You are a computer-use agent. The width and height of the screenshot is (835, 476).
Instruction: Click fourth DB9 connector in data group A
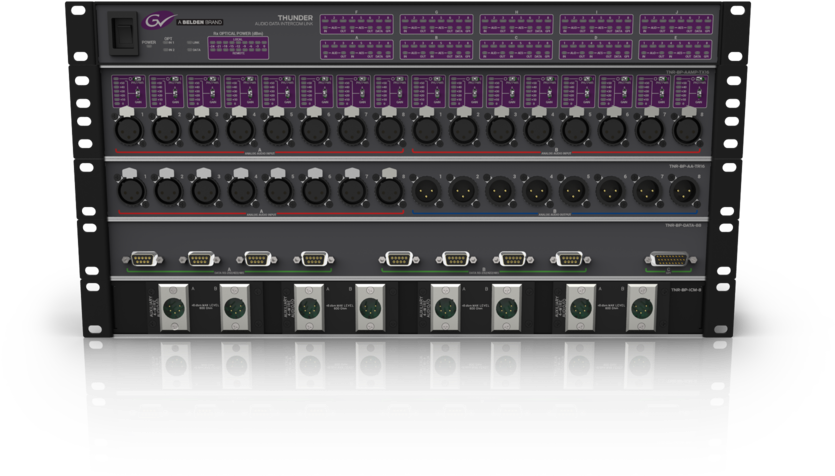[314, 259]
